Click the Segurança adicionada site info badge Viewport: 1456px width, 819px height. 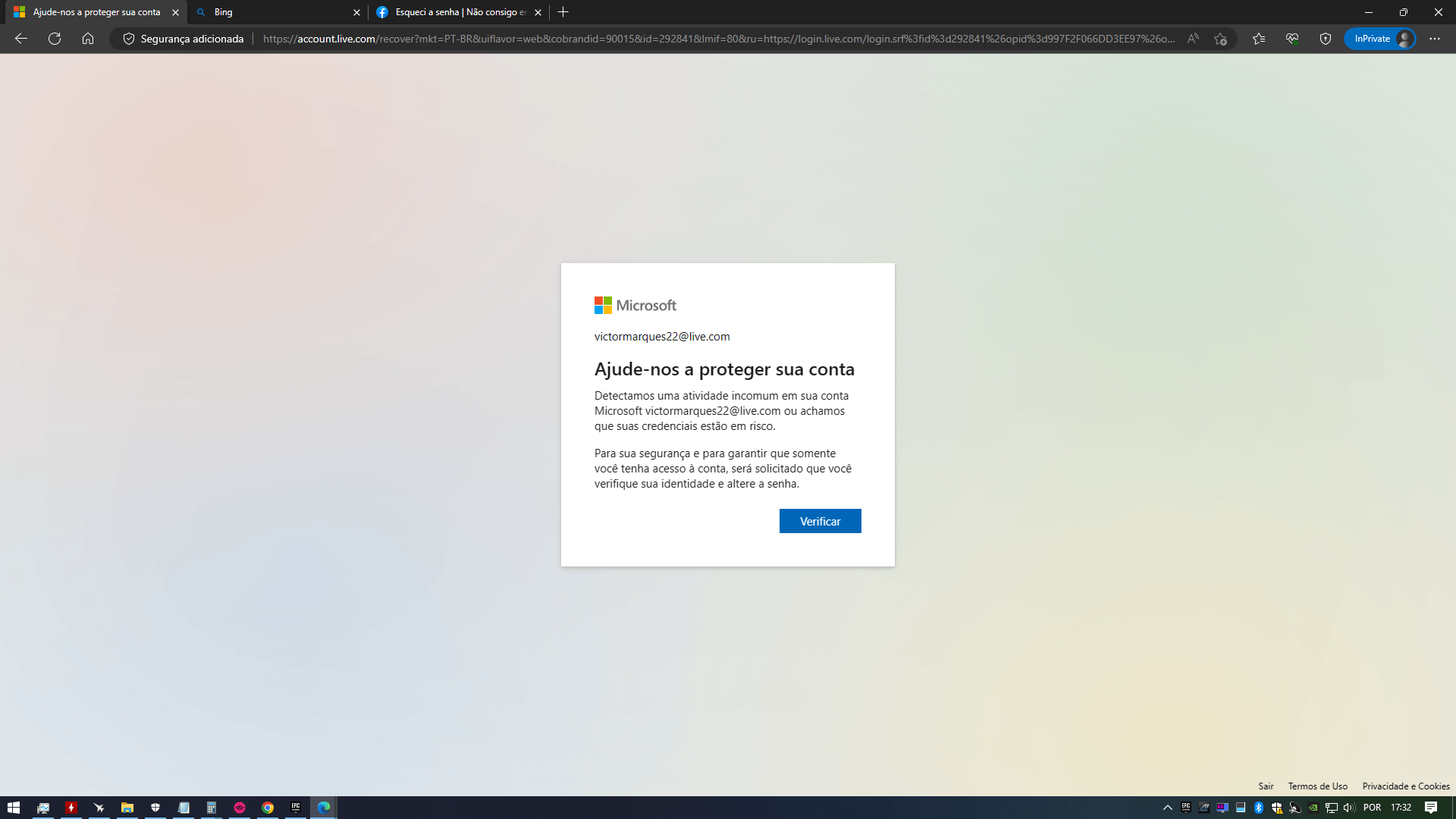point(184,39)
